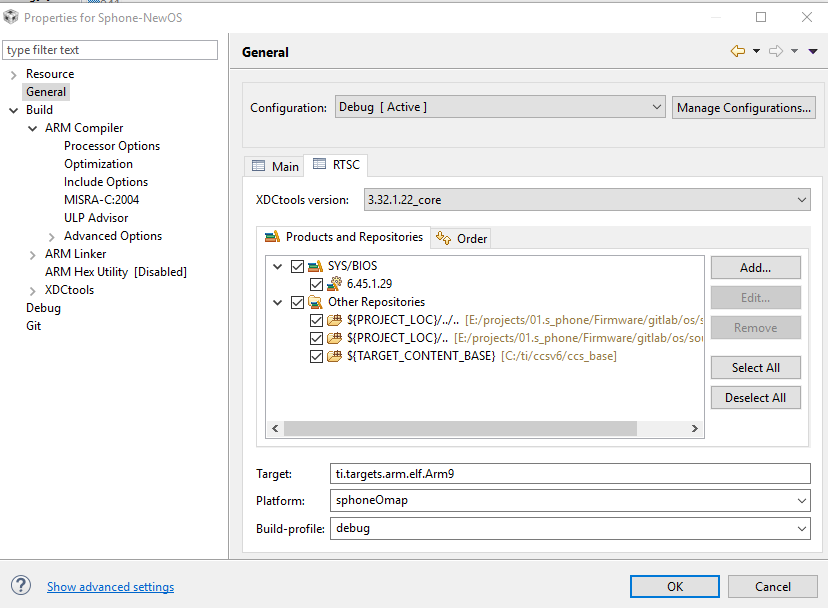Click the horizontal scrollbar in repositories list
This screenshot has width=828, height=608.
(x=460, y=428)
